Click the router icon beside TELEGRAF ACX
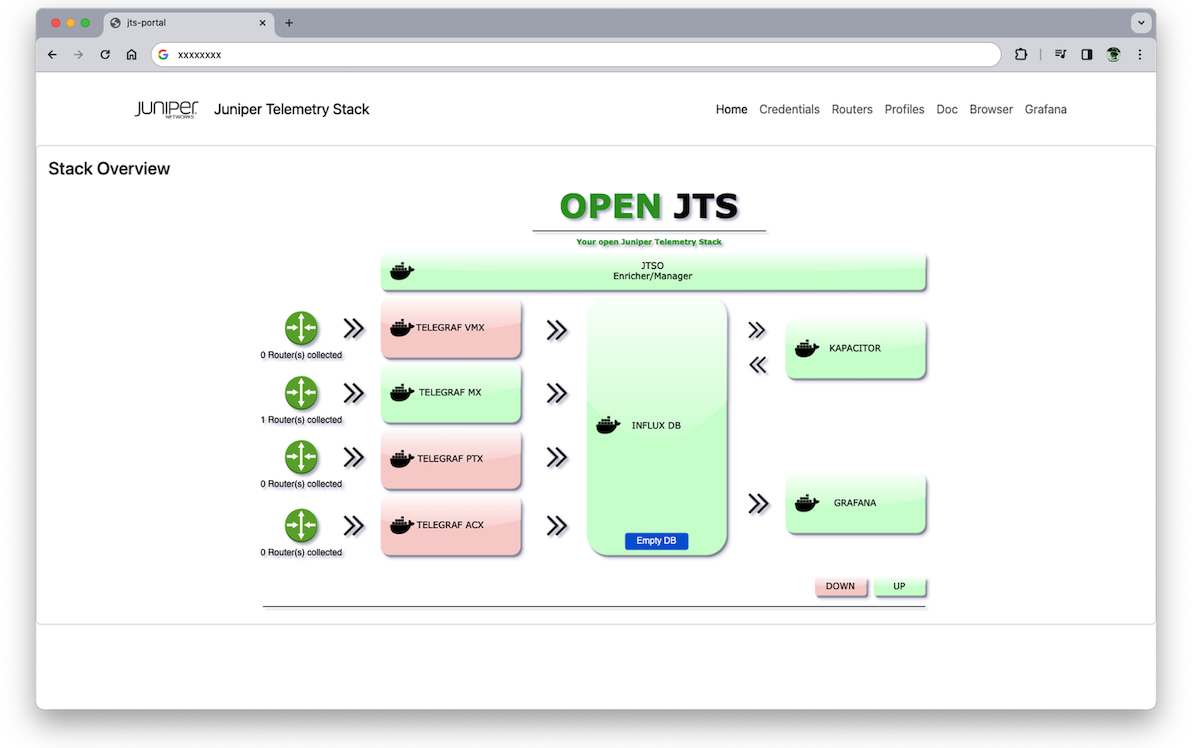This screenshot has height=748, width=1200. 301,525
